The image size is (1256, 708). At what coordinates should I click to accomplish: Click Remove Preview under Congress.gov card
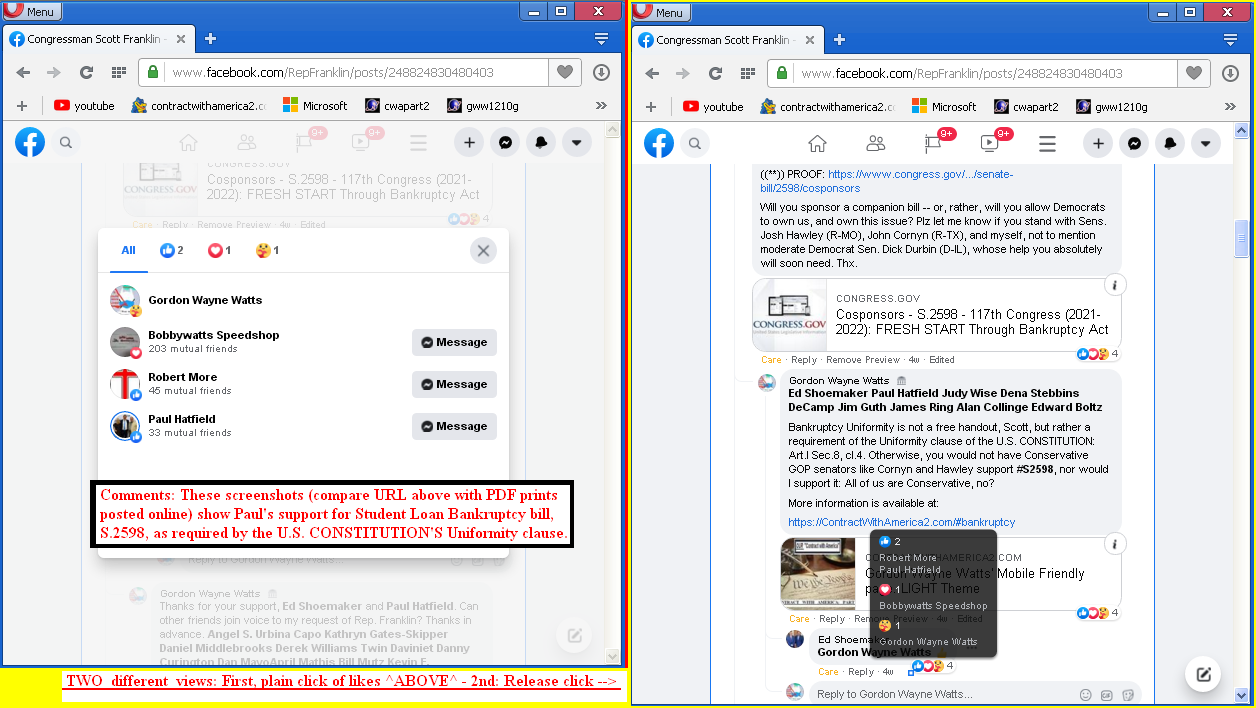[x=862, y=360]
